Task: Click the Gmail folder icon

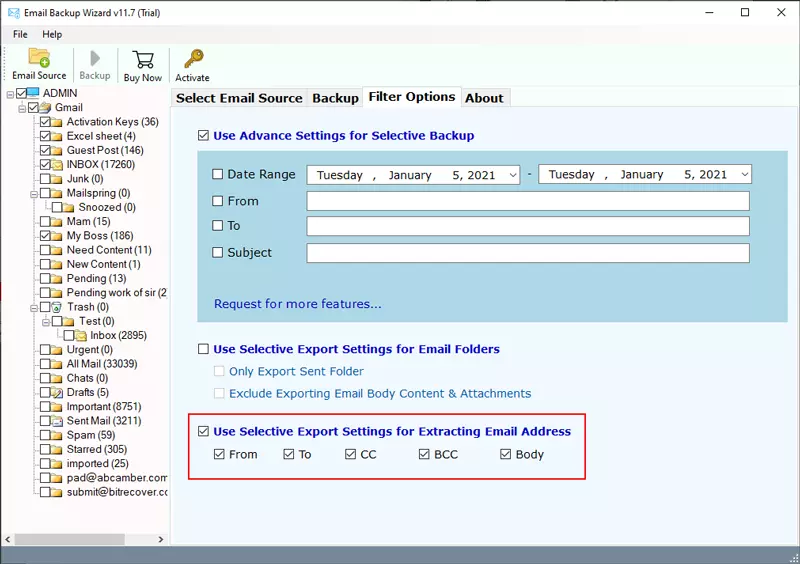Action: point(45,107)
